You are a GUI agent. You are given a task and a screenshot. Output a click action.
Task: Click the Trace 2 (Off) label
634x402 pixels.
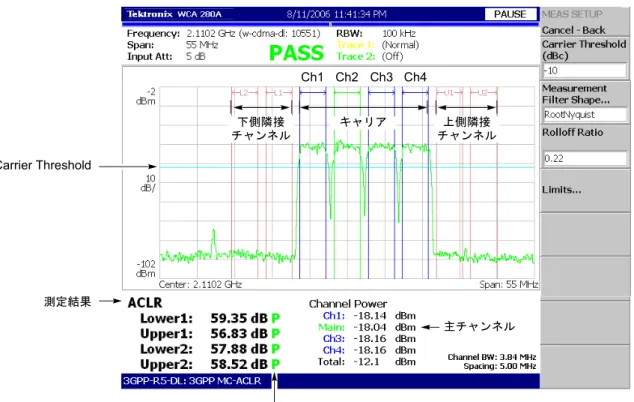(x=370, y=56)
